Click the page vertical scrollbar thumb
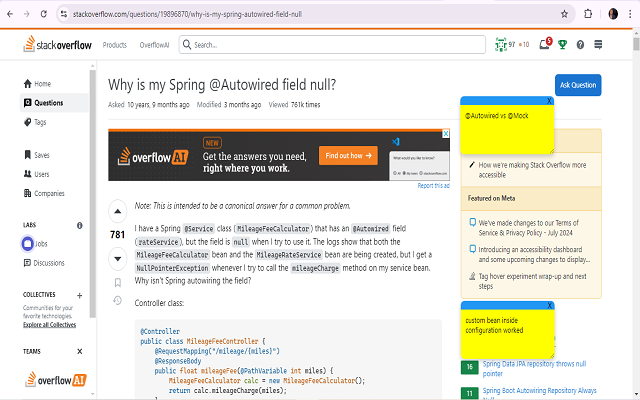 636,44
